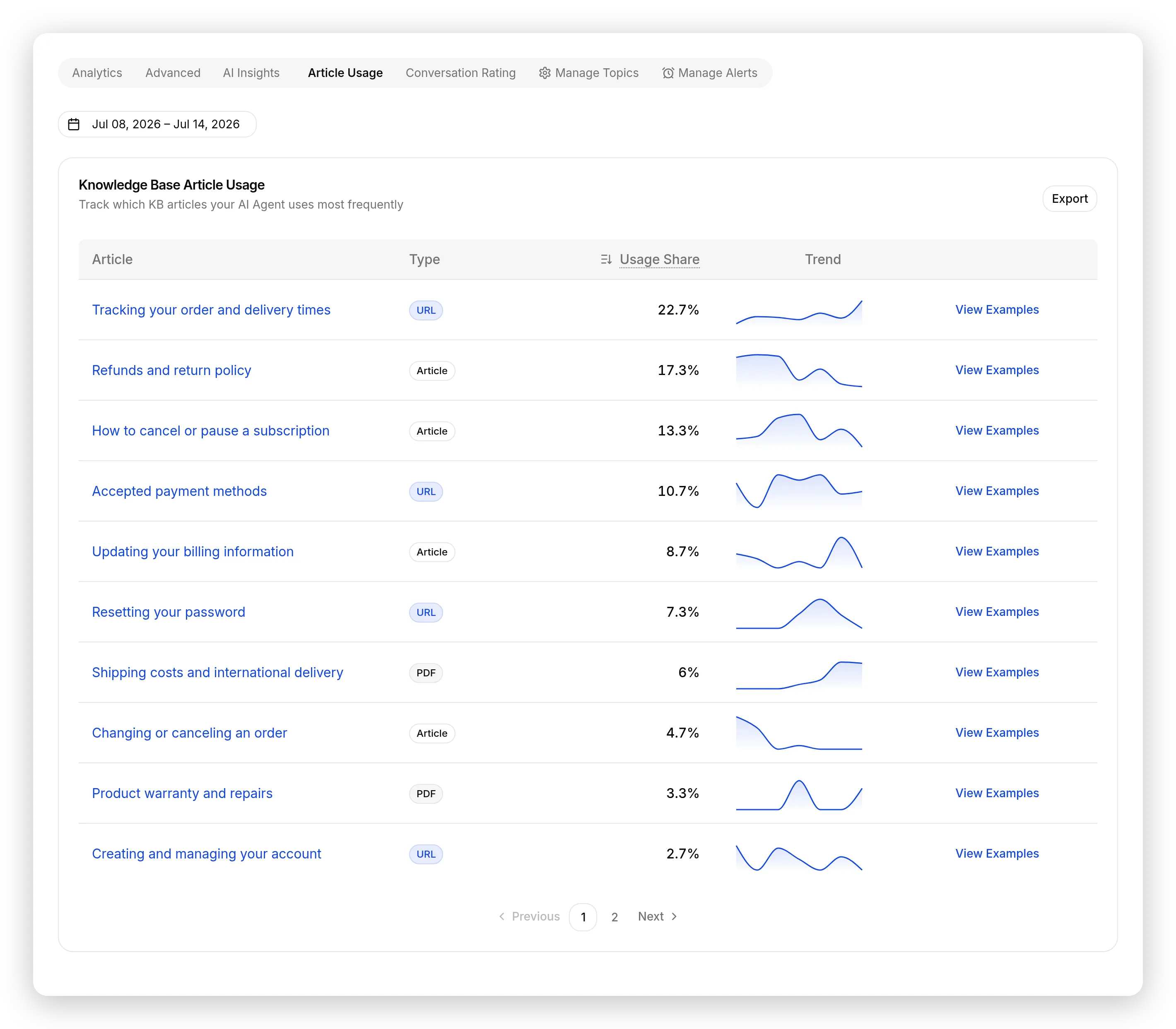Image resolution: width=1176 pixels, height=1029 pixels.
Task: Open Changing or canceling an order article
Action: coord(190,733)
